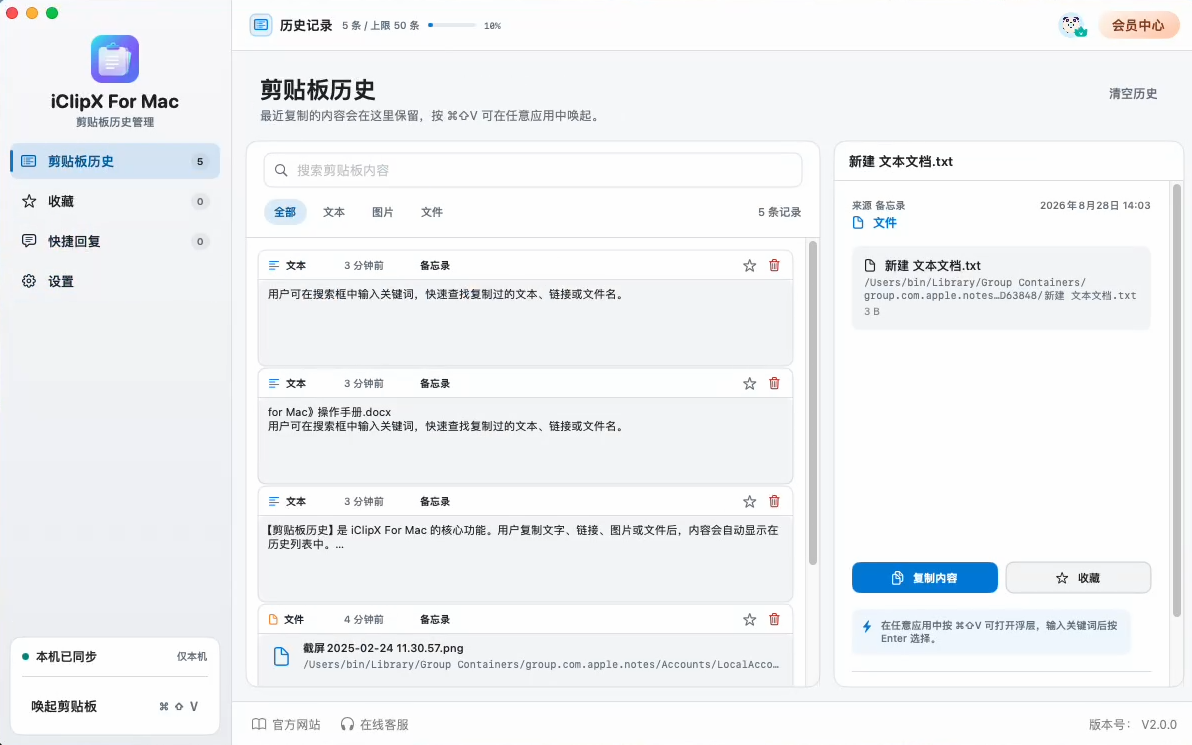Click the iClipX app logo in sidebar

coord(115,59)
